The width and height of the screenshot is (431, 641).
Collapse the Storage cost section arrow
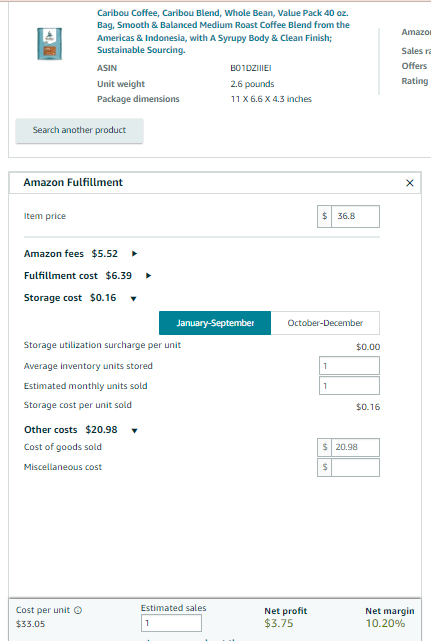pyautogui.click(x=133, y=299)
